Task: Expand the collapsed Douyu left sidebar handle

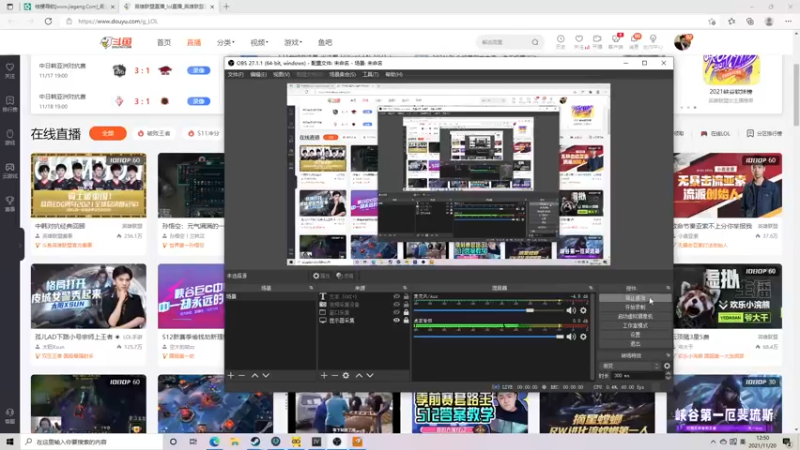Action: click(21, 245)
